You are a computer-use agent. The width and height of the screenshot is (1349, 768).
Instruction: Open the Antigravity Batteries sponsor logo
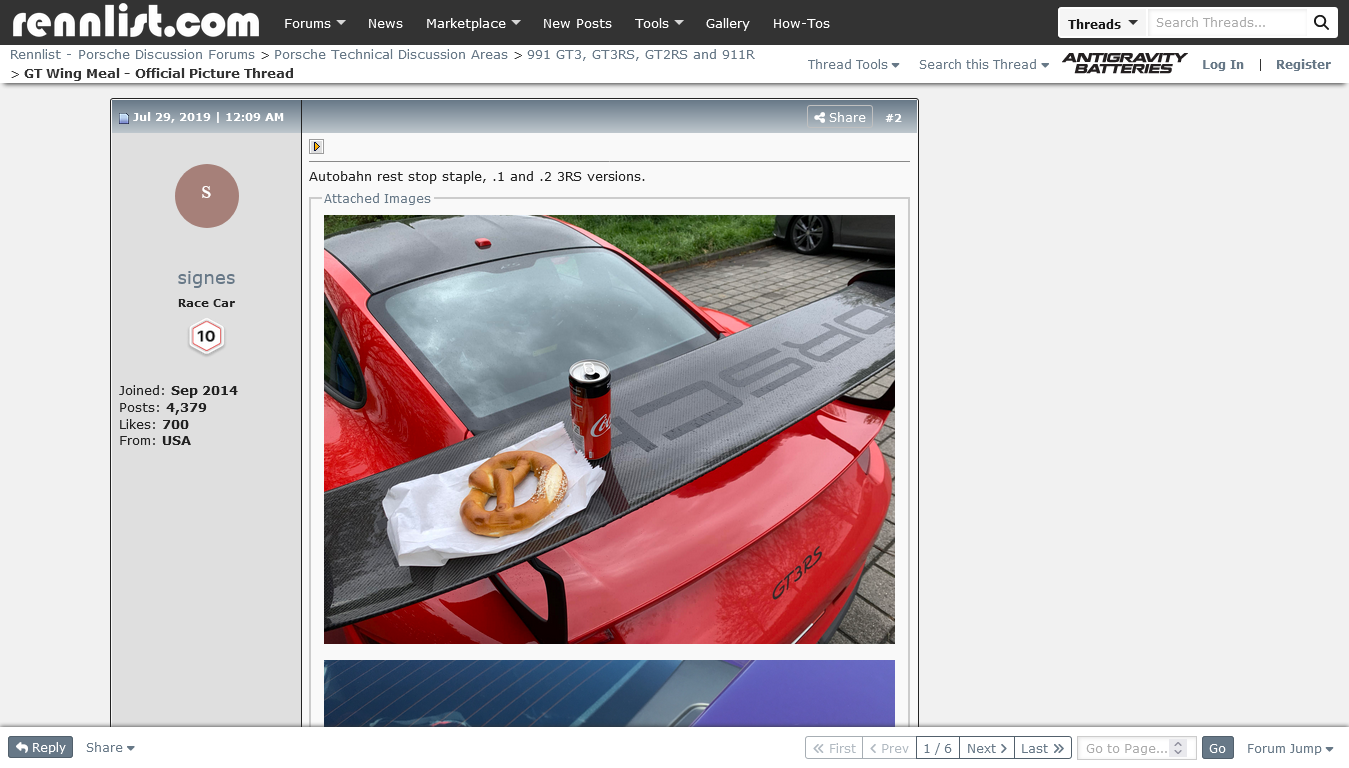point(1125,63)
